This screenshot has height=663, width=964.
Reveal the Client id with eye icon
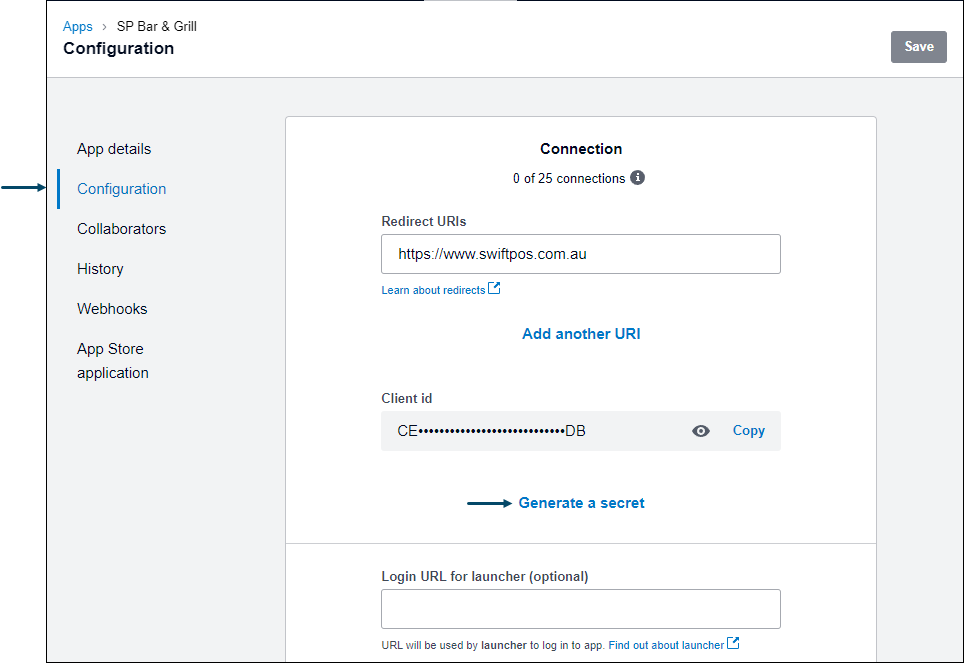(701, 431)
